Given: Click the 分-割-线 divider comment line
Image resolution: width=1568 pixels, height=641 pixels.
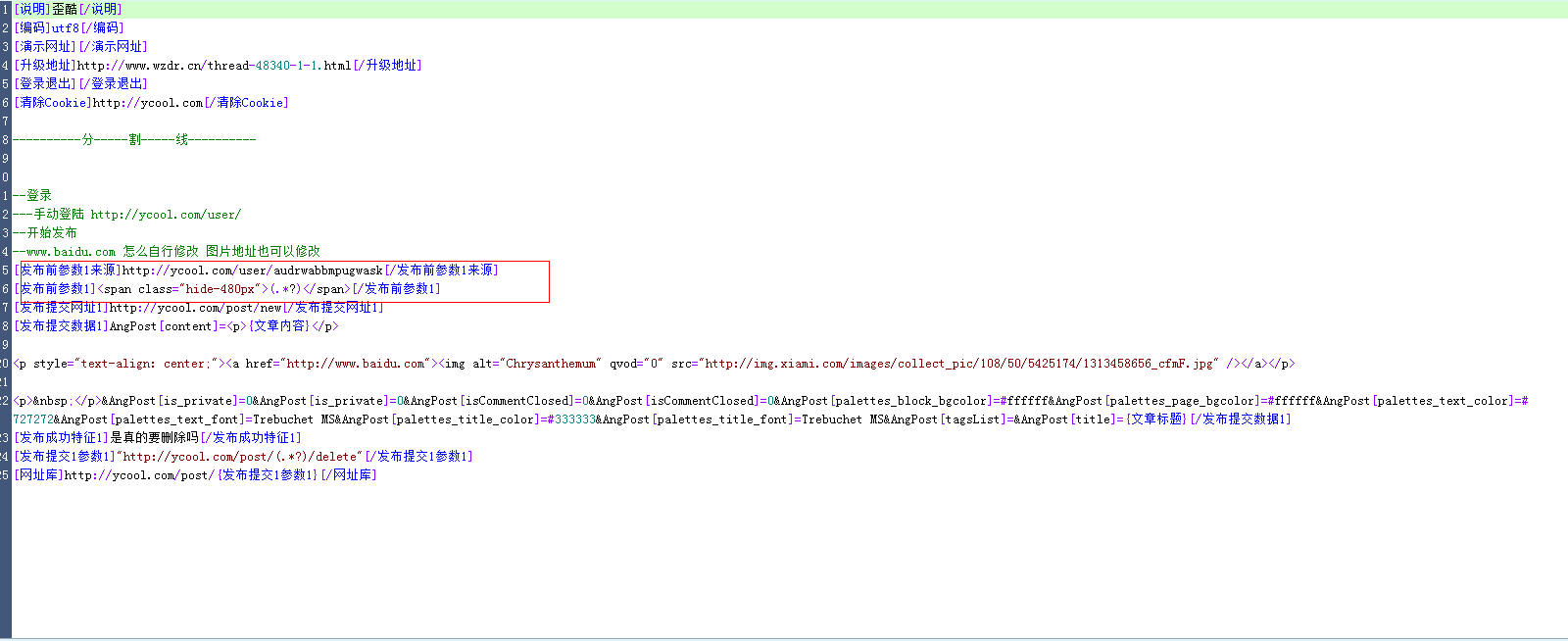Looking at the screenshot, I should pos(135,140).
